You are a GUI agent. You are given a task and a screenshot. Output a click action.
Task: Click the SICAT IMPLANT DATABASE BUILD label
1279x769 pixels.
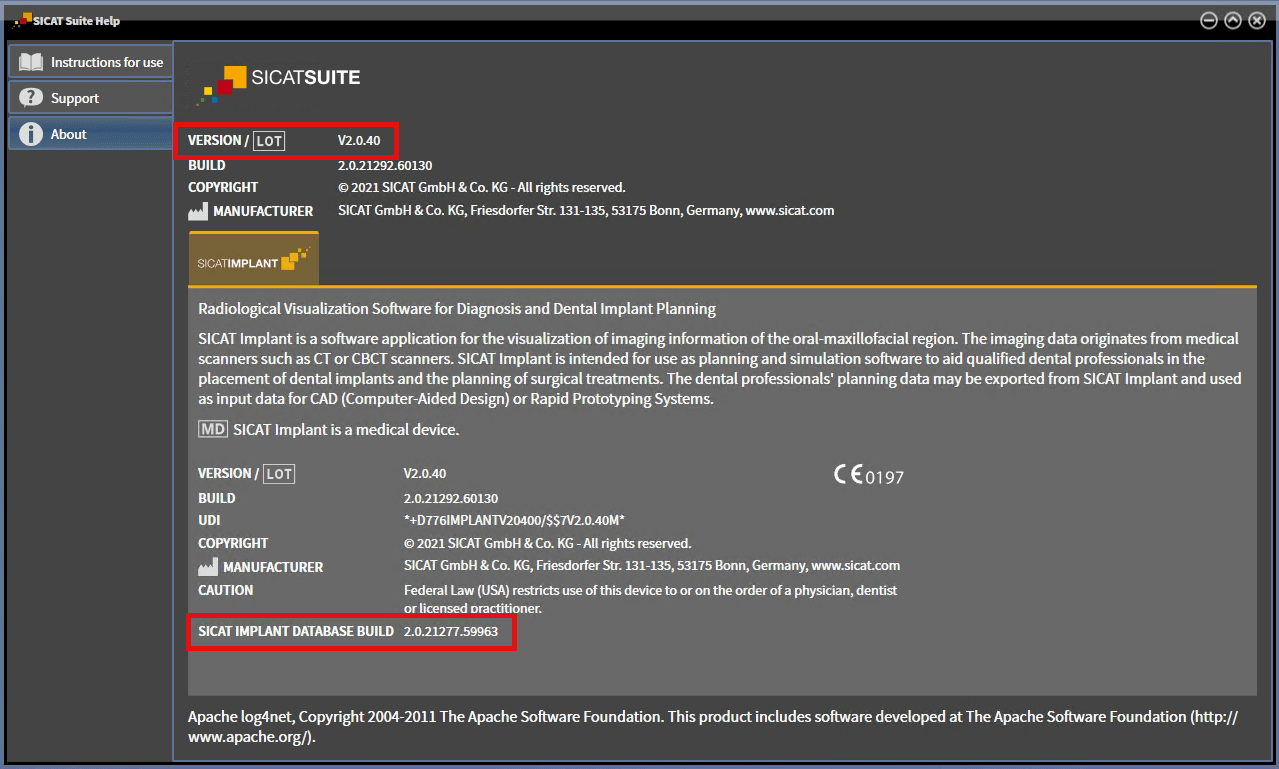296,632
